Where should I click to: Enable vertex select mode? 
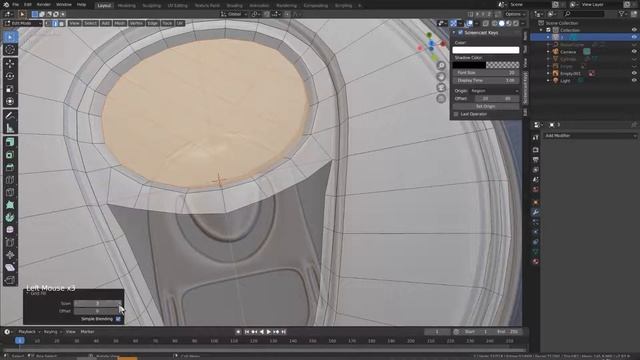(48, 24)
